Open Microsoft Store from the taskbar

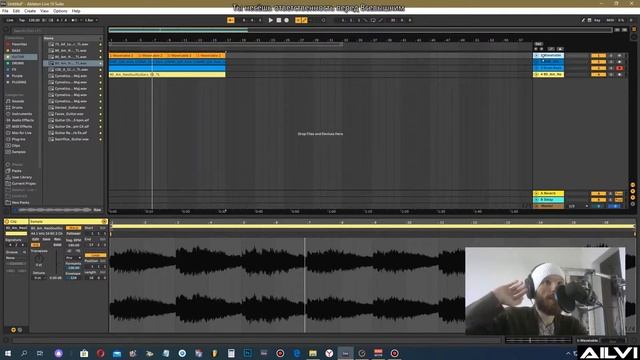(x=84, y=353)
